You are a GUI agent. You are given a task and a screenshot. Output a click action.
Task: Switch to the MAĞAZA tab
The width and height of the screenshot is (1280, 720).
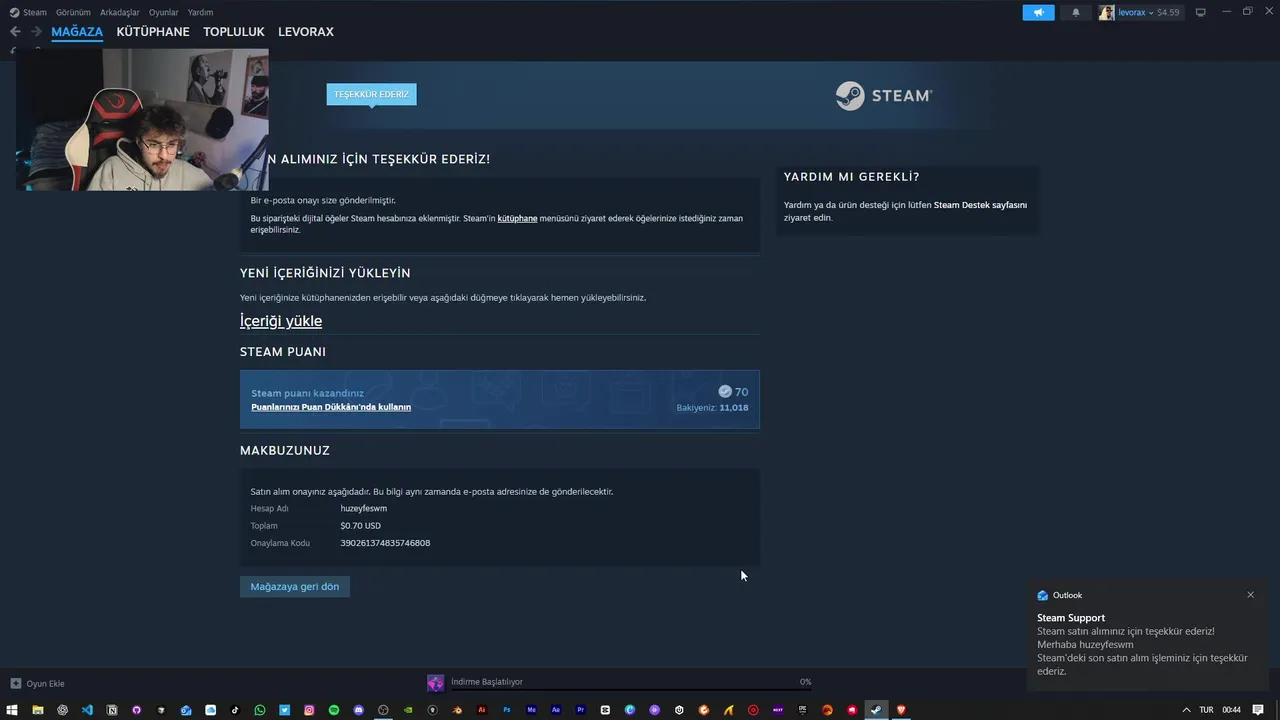click(x=77, y=32)
